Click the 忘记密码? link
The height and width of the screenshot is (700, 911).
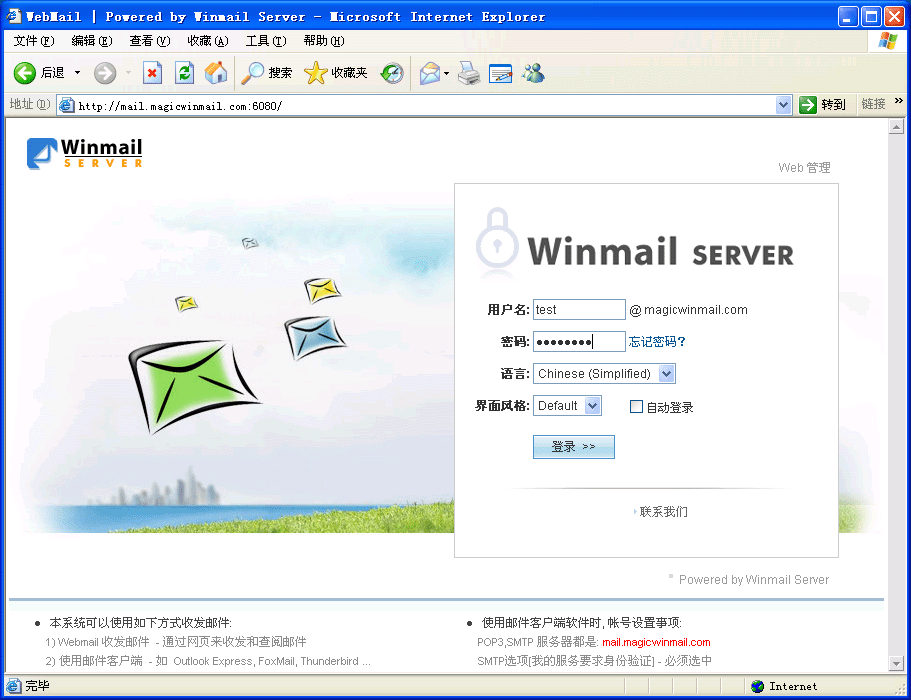click(657, 342)
